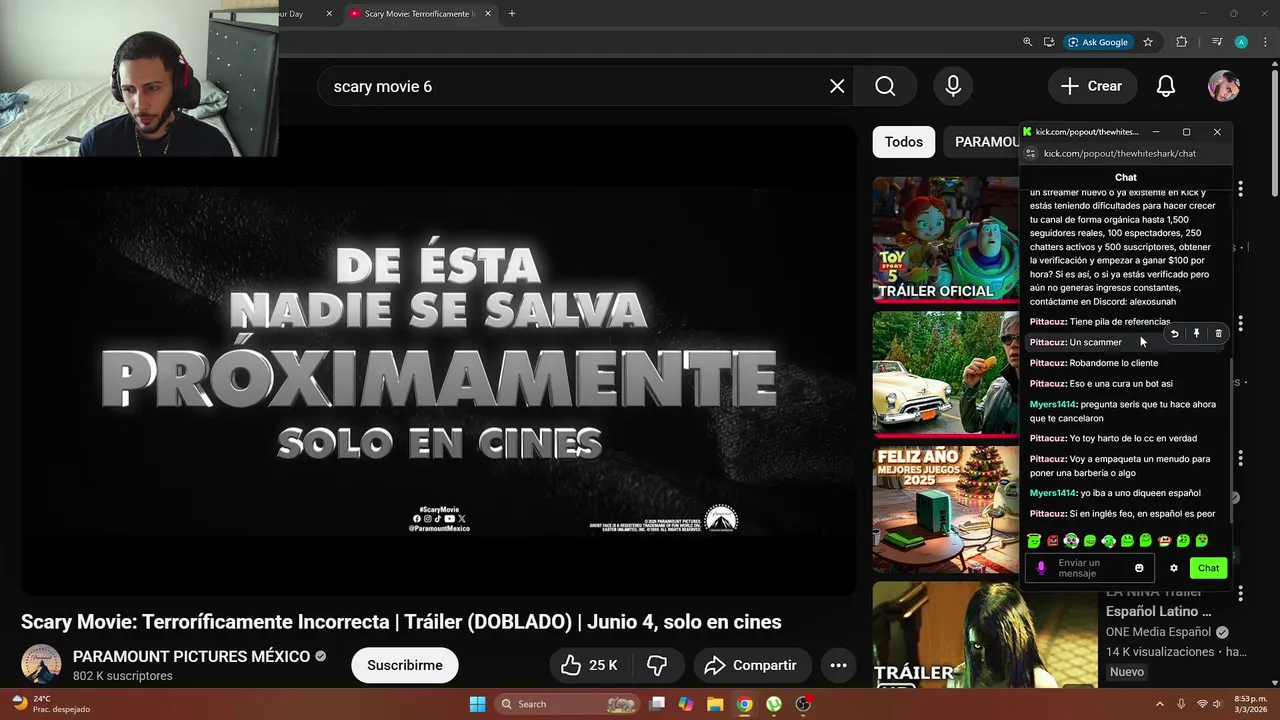
Task: Open the yellow vintage car video thumbnail
Action: [945, 374]
